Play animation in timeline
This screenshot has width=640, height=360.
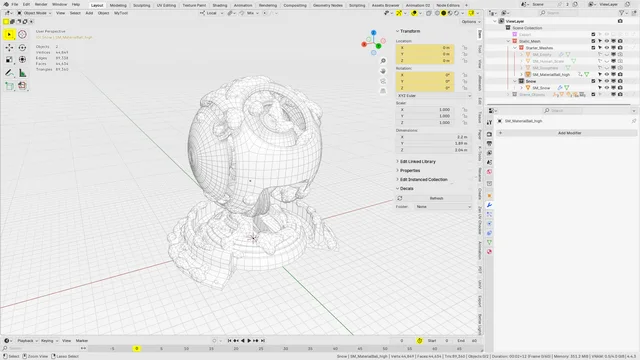[249, 340]
